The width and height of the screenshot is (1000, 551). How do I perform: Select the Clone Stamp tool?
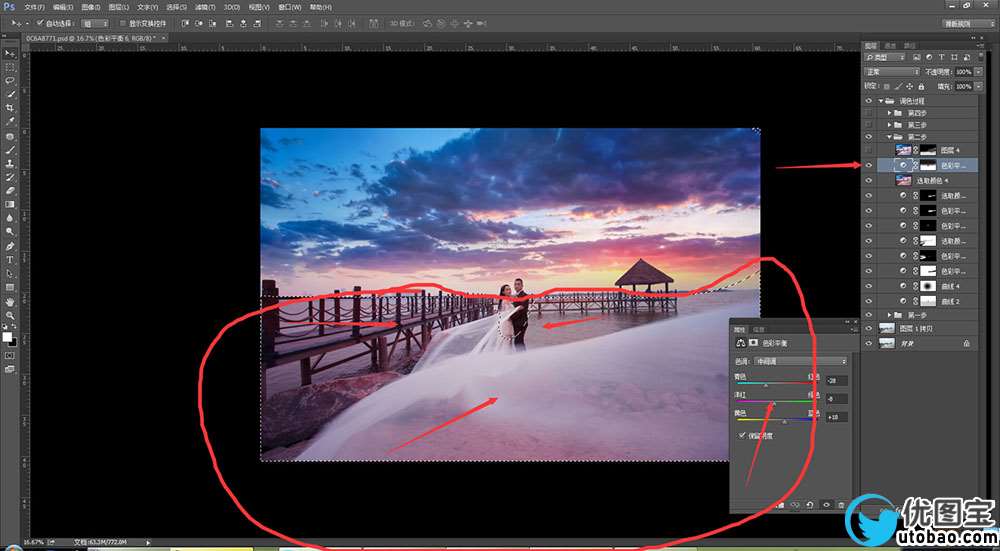point(10,164)
